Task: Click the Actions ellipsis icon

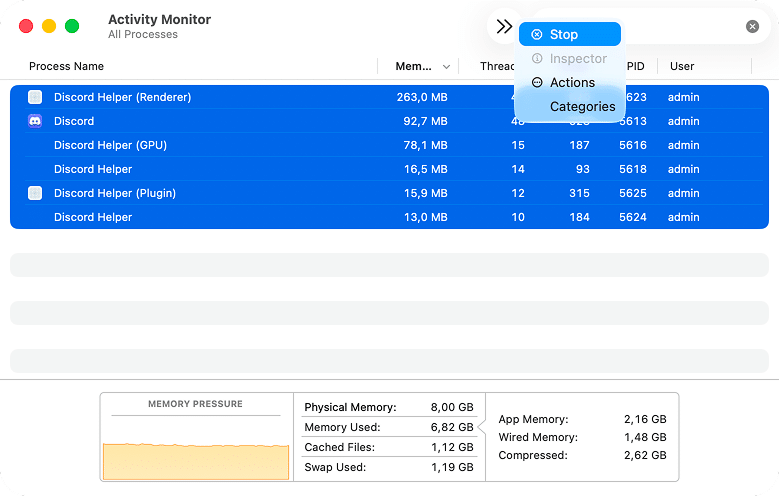Action: pos(537,83)
